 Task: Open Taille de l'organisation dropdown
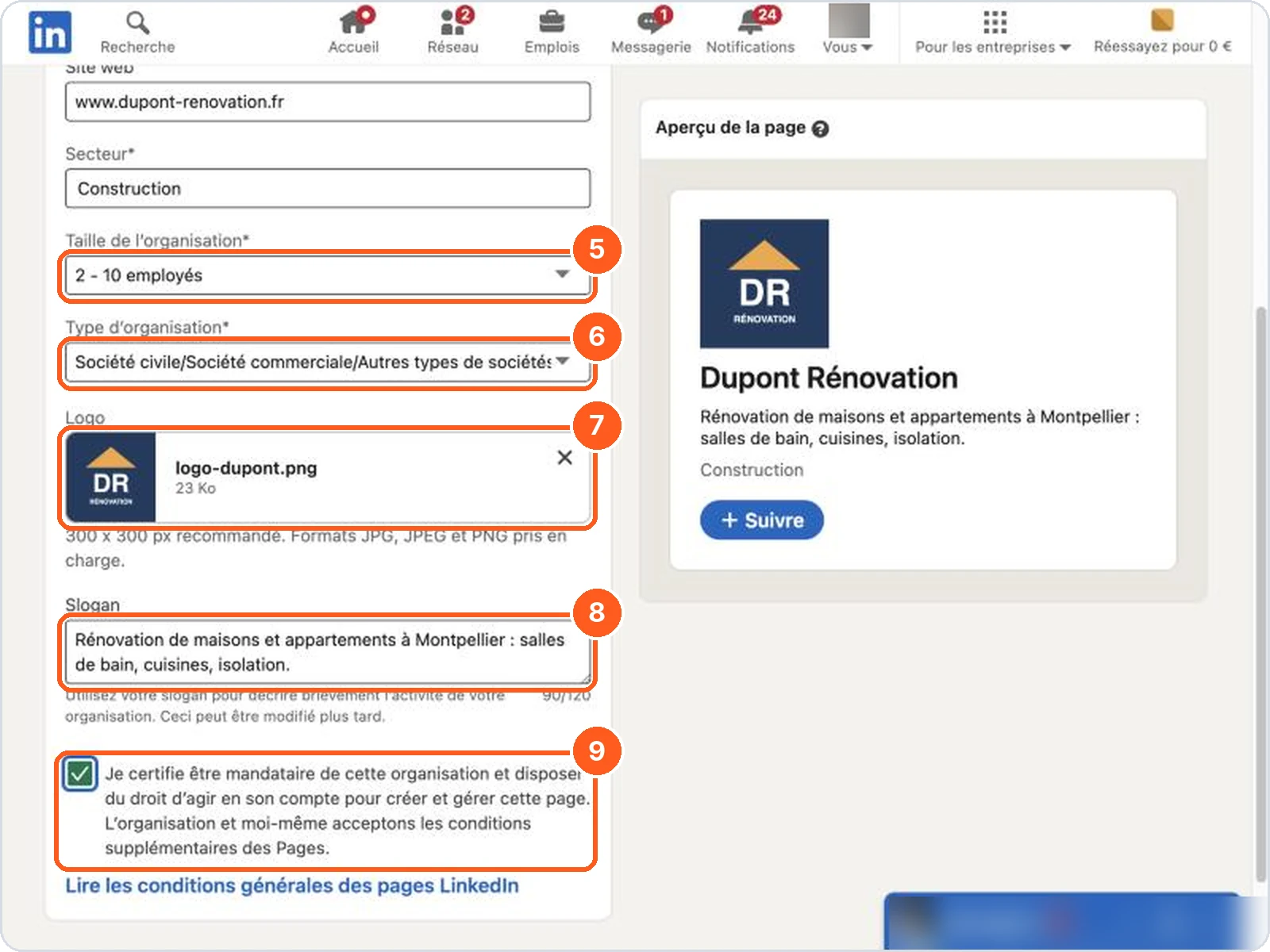pyautogui.click(x=328, y=275)
